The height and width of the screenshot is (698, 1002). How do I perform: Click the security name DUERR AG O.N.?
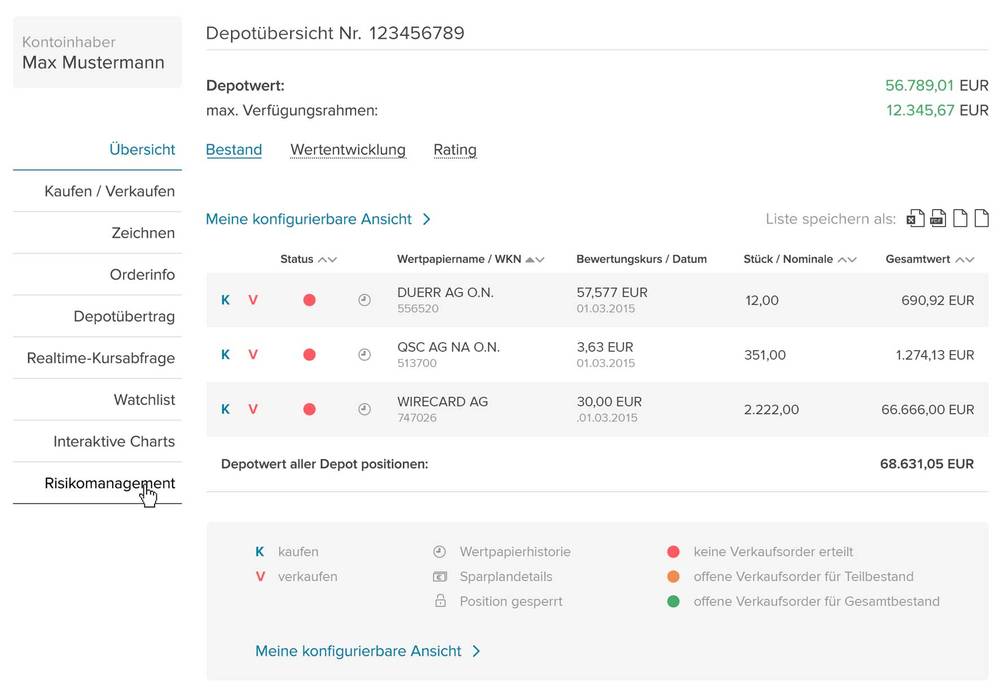click(445, 293)
